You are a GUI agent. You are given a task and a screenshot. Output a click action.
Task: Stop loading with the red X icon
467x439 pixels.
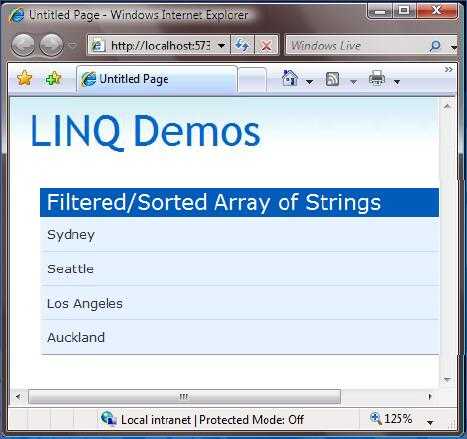pos(266,45)
